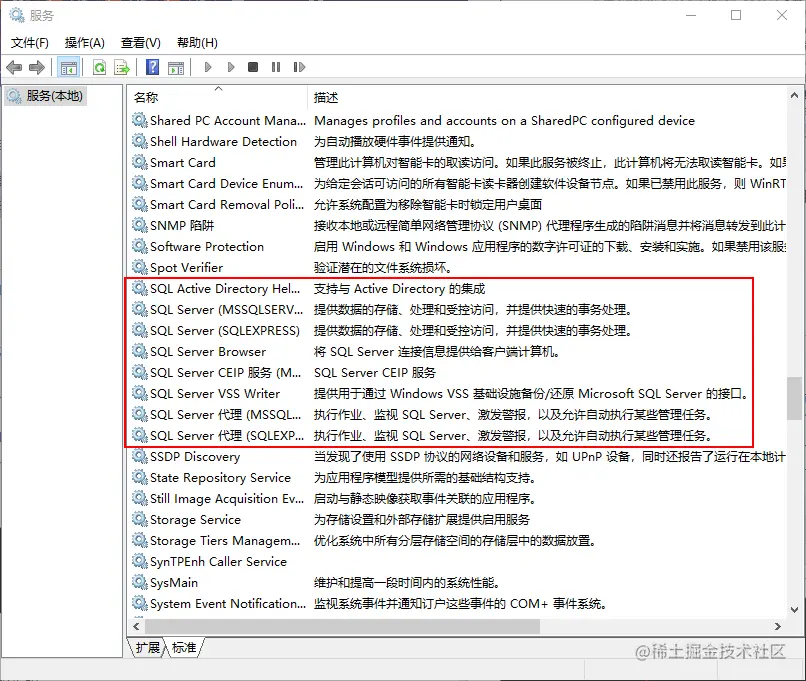Viewport: 806px width, 681px height.
Task: Click gear icon beside Spot Verifier
Action: pos(140,267)
